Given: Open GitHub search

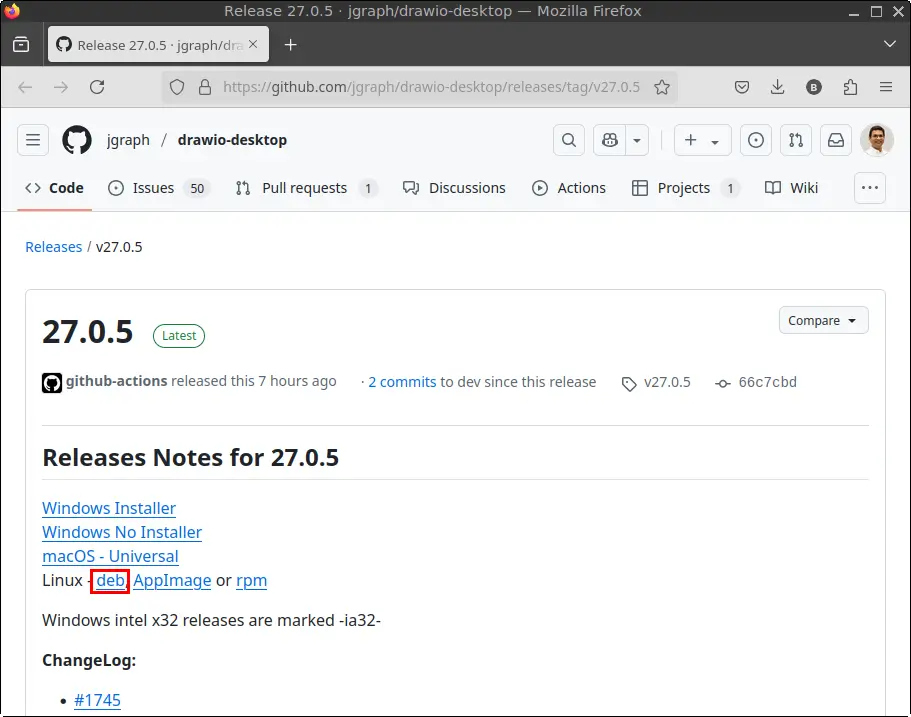Looking at the screenshot, I should (x=569, y=140).
